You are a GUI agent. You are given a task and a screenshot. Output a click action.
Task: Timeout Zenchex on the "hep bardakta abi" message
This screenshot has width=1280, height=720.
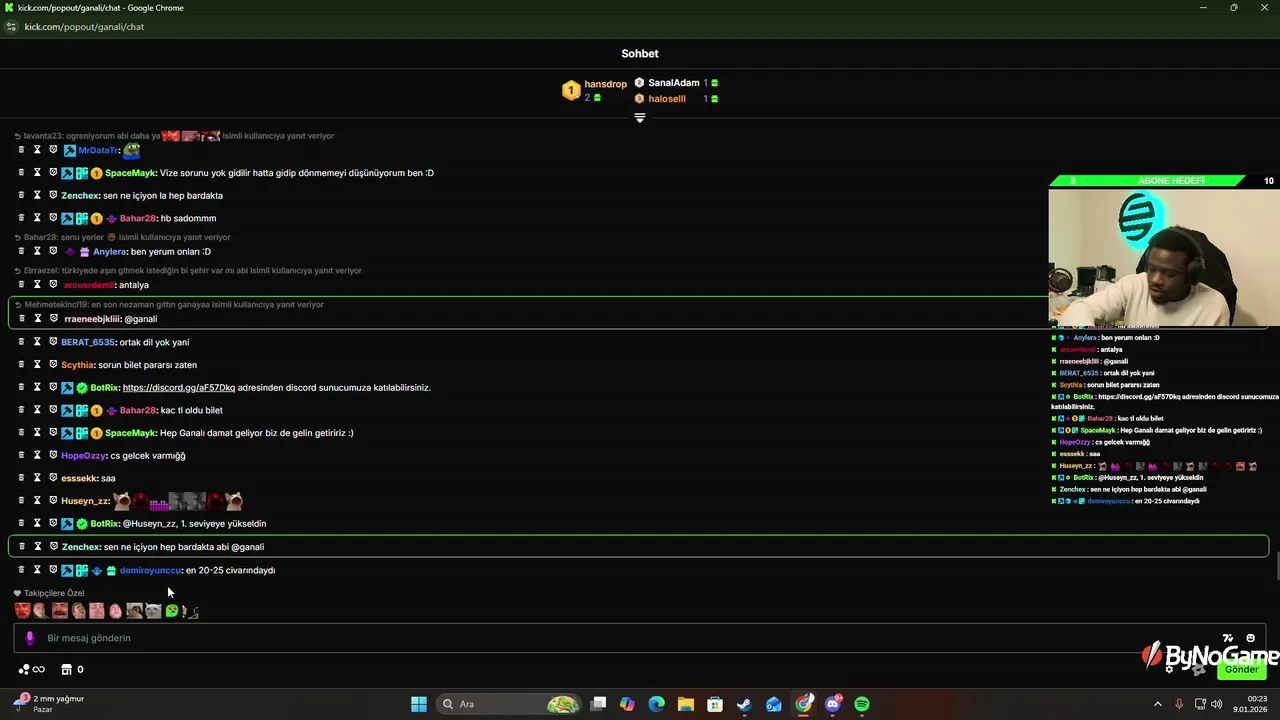click(x=37, y=547)
